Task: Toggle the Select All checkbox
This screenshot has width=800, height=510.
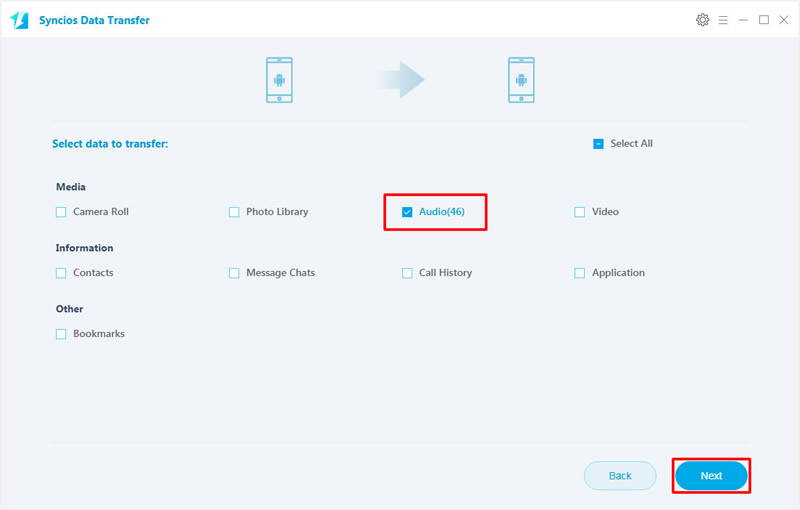Action: tap(598, 144)
